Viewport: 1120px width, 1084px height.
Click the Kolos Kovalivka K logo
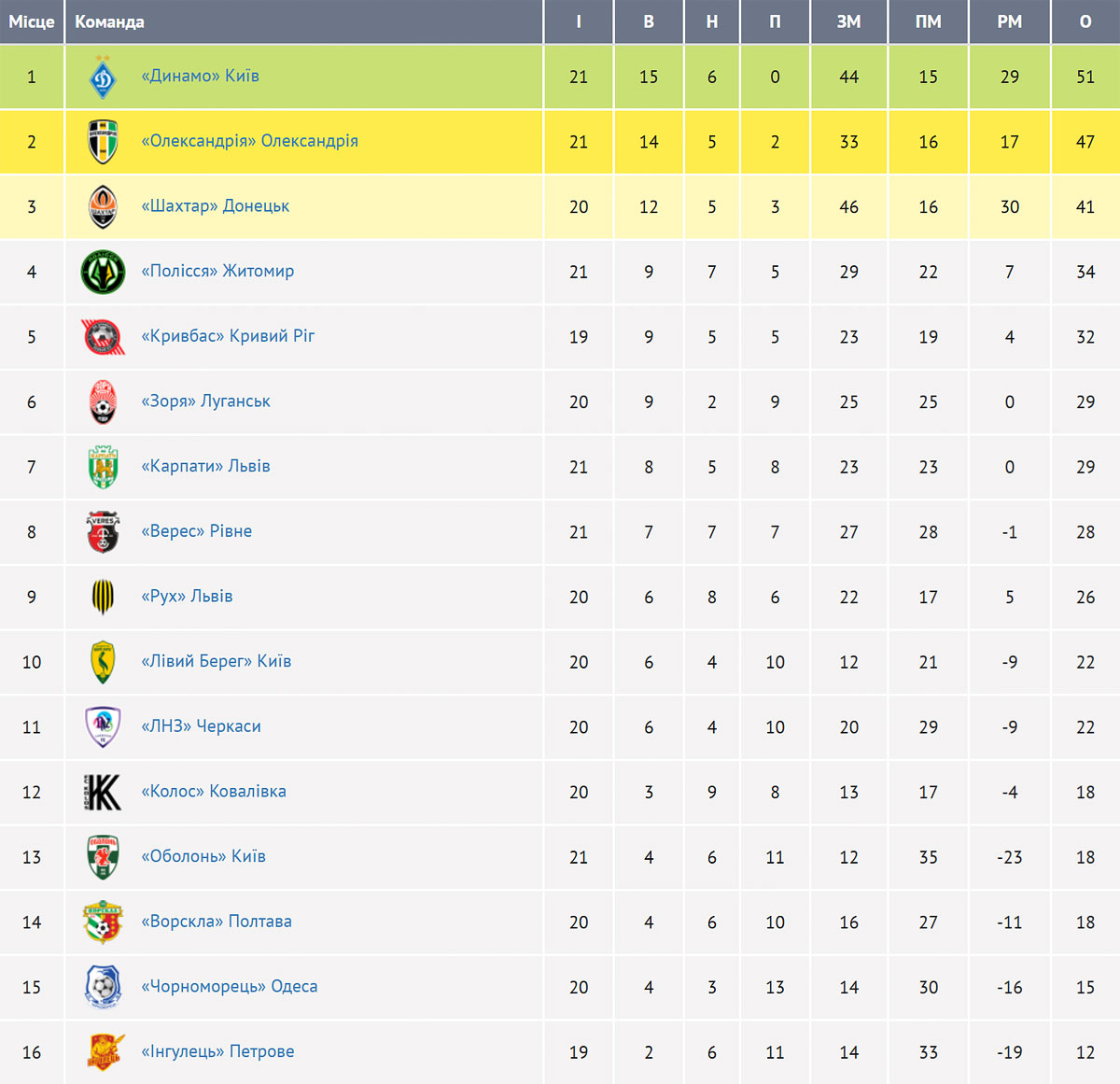point(103,792)
